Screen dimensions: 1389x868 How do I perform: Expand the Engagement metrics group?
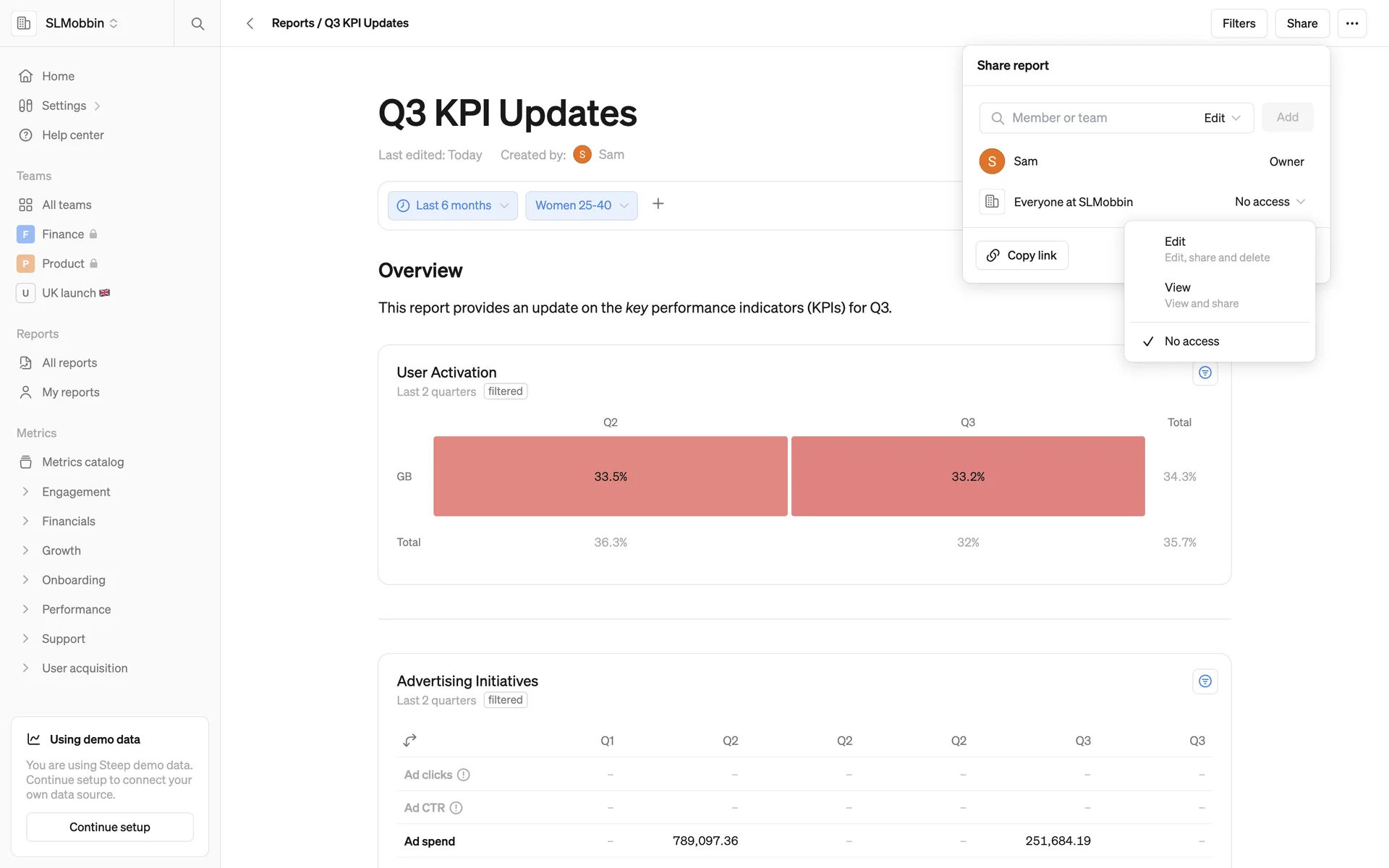75,492
